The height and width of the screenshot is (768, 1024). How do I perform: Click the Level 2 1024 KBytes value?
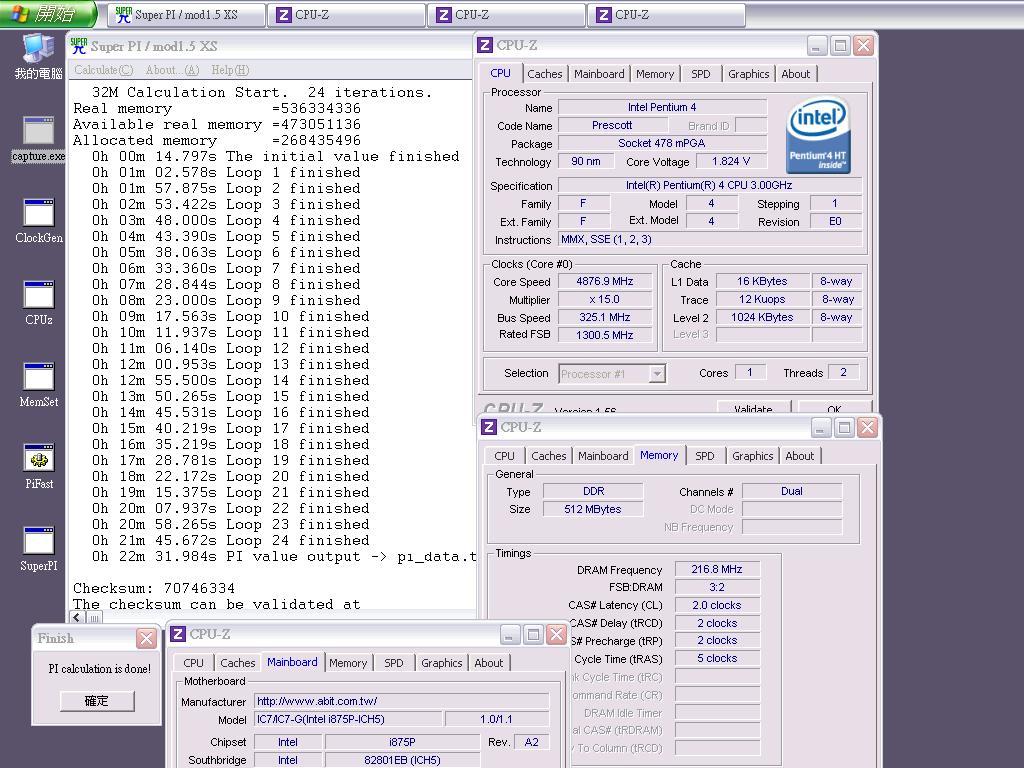point(762,317)
